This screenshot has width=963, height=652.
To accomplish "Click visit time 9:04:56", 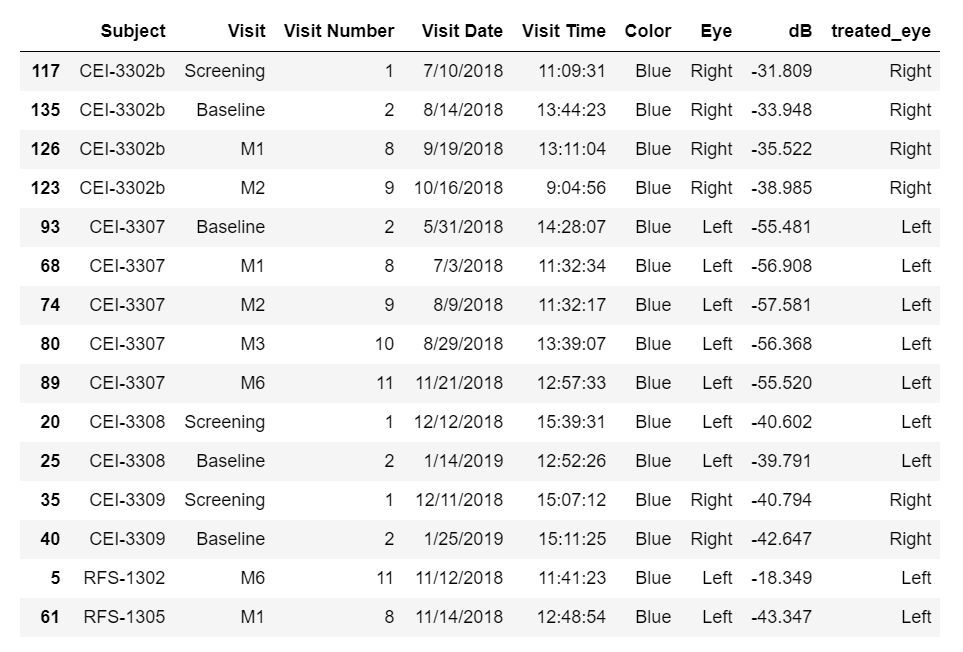I will pos(576,188).
